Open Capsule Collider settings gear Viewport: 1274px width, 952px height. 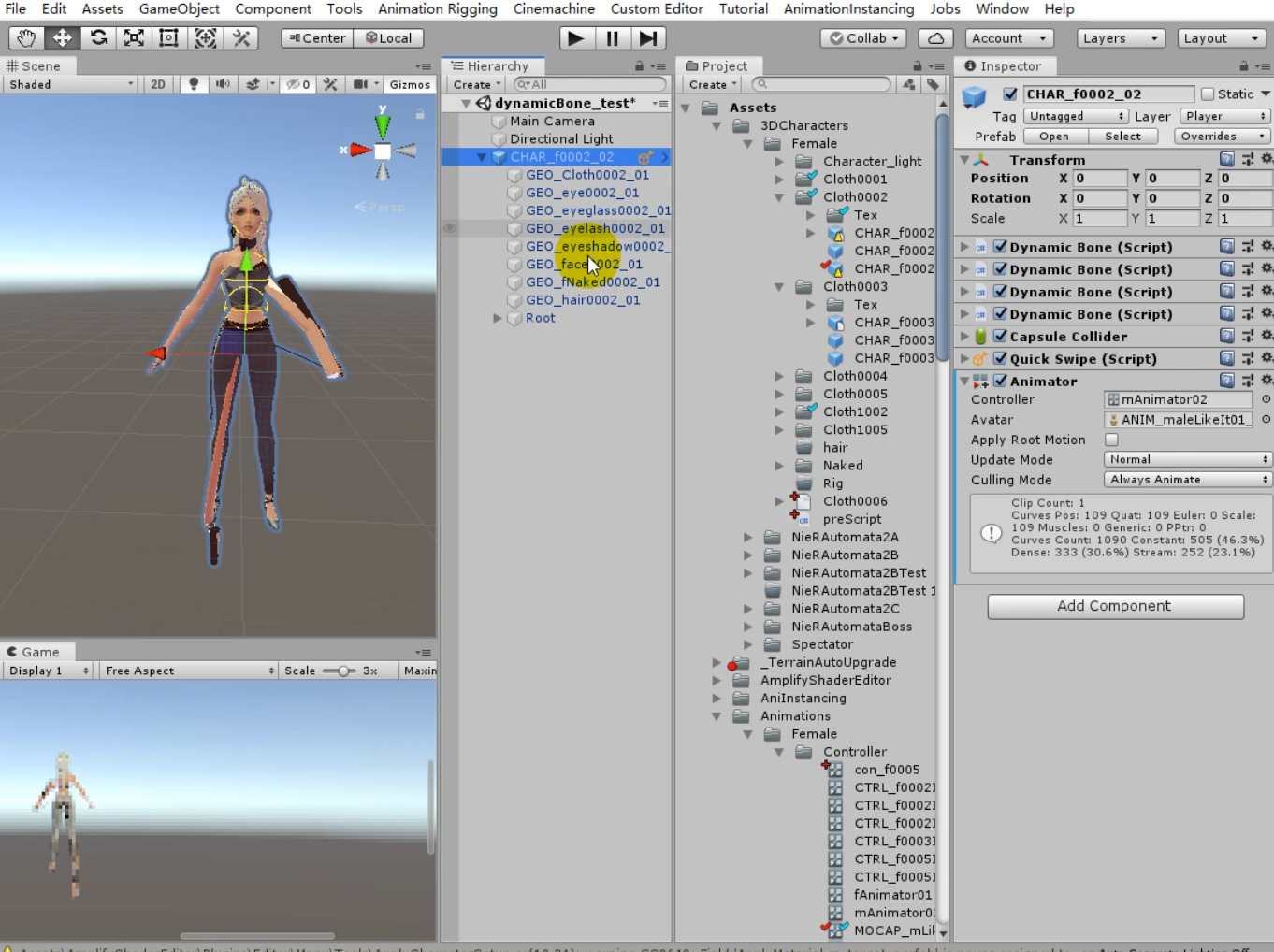(1266, 336)
